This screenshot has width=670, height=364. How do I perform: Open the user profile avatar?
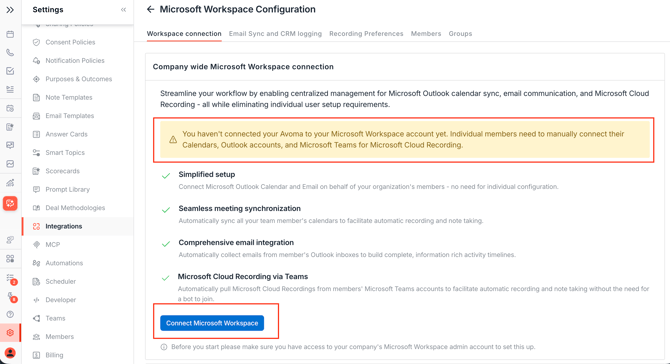(x=10, y=353)
